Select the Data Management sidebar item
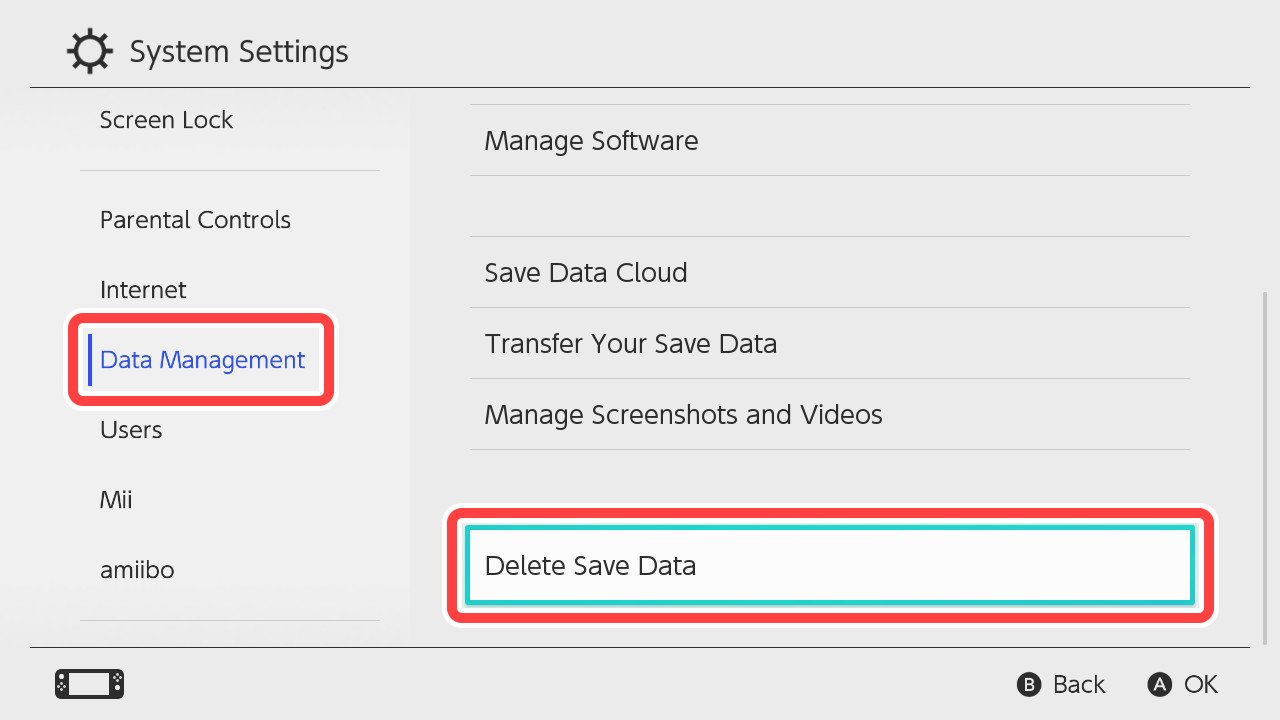This screenshot has height=720, width=1280. 202,360
